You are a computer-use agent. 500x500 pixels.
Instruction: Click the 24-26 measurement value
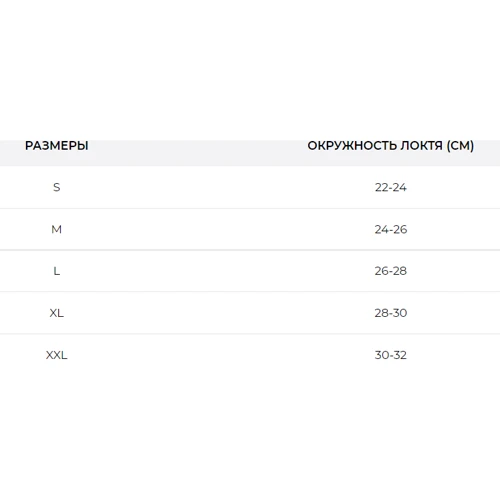click(391, 229)
